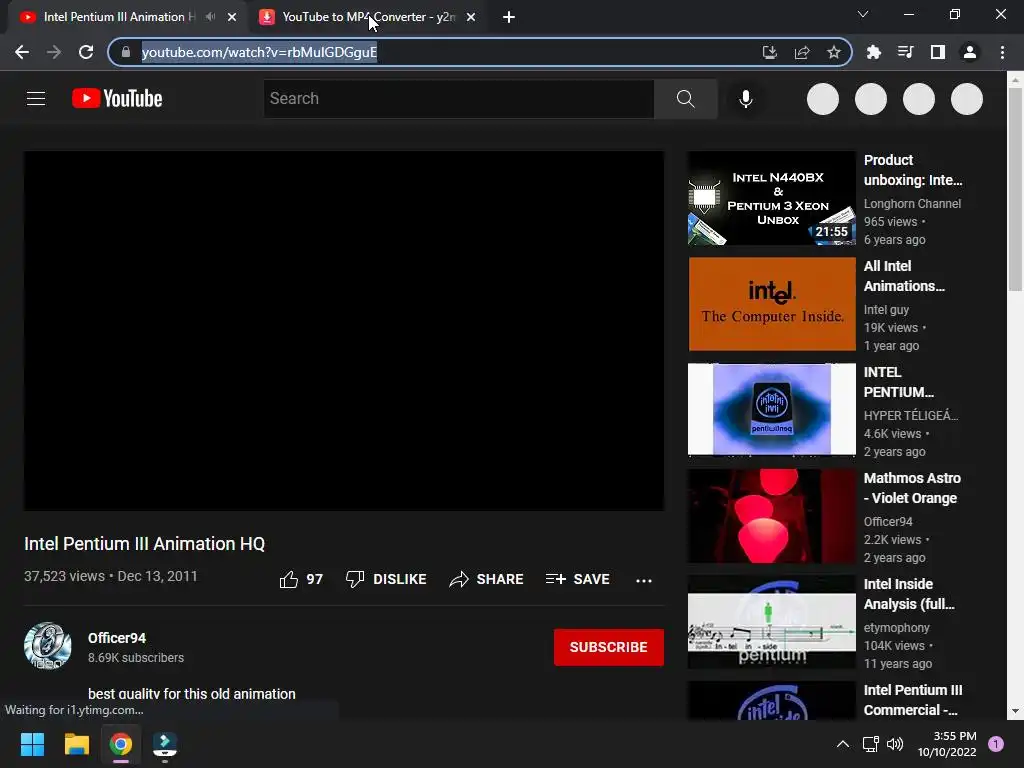1024x768 pixels.
Task: Click the download app icon in taskbar
Action: [165, 744]
